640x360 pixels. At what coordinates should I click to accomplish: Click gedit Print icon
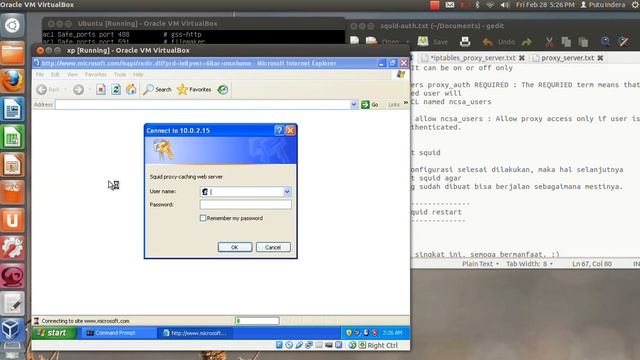465,41
